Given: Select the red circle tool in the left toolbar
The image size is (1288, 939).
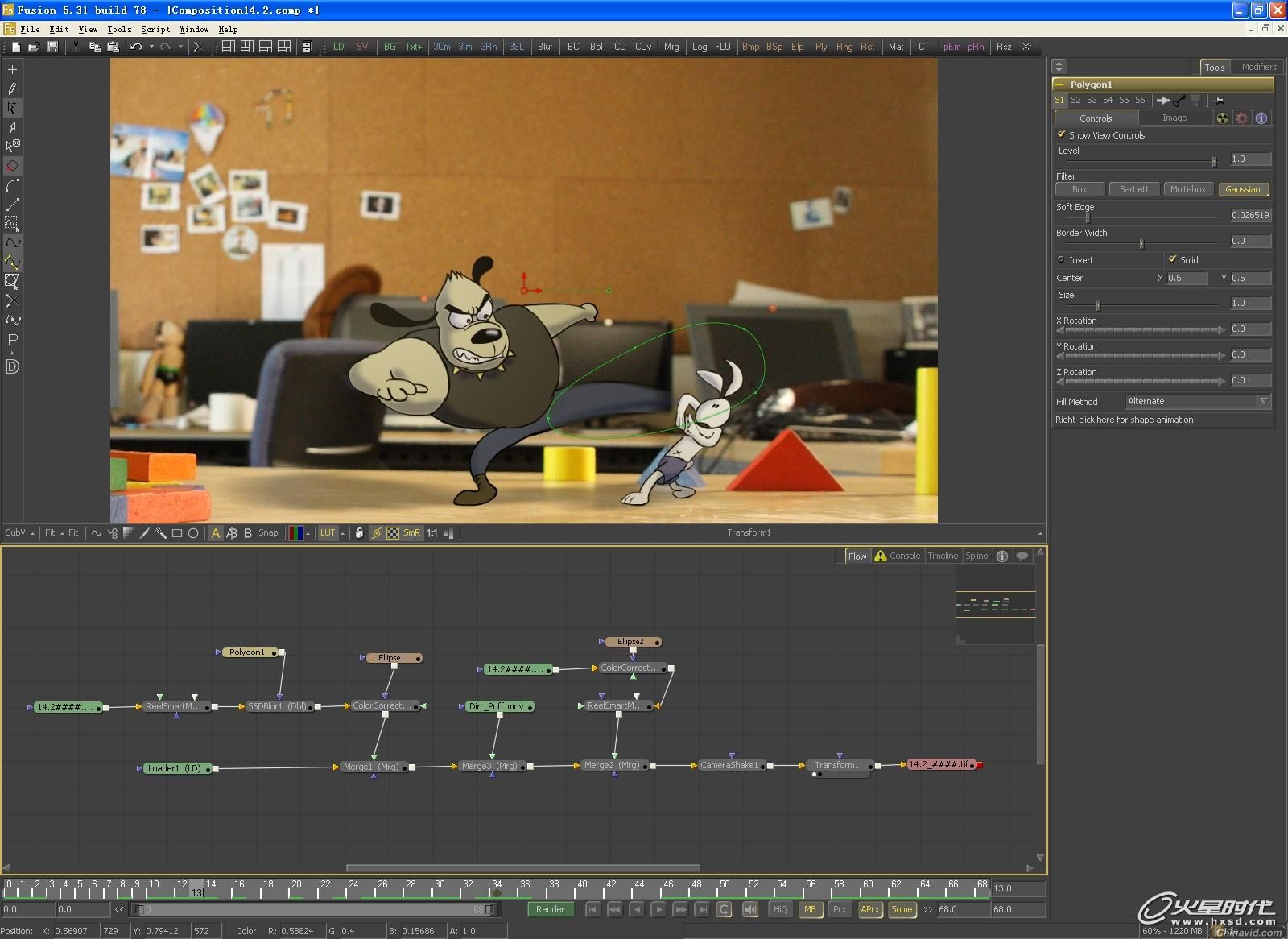Looking at the screenshot, I should pos(12,166).
